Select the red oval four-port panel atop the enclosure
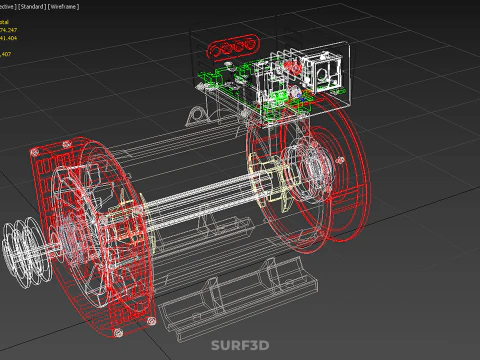This screenshot has height=360, width=480. pos(233,47)
